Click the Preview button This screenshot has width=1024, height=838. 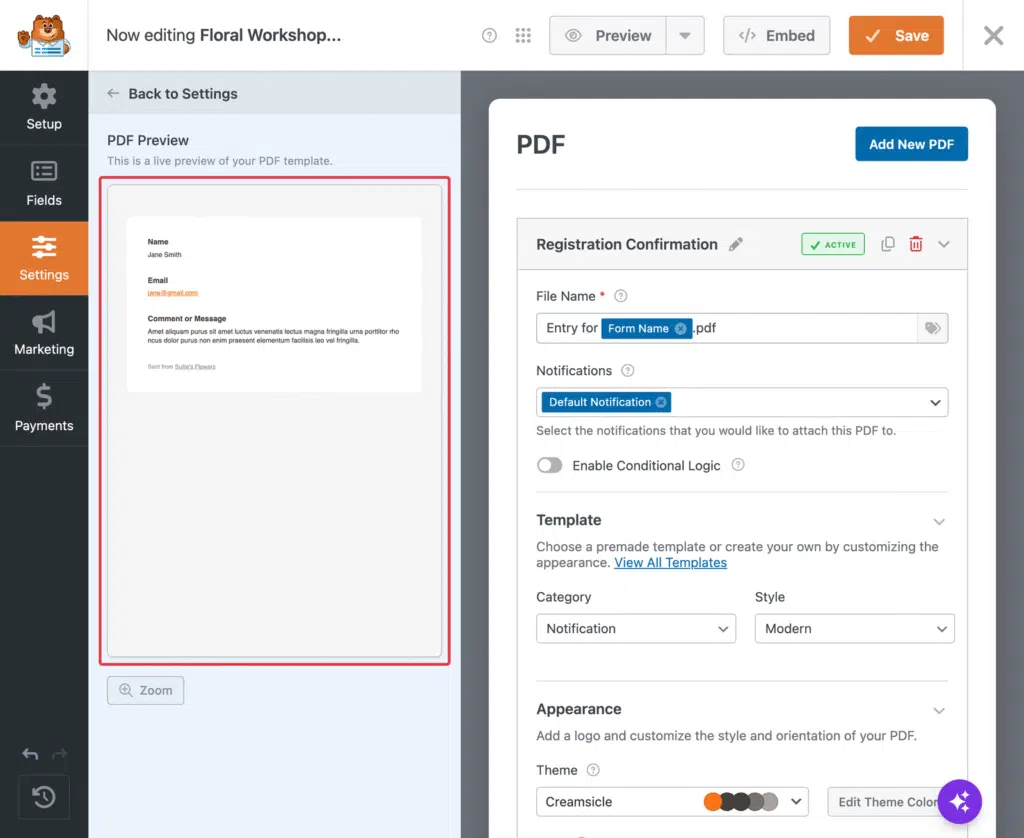[608, 35]
